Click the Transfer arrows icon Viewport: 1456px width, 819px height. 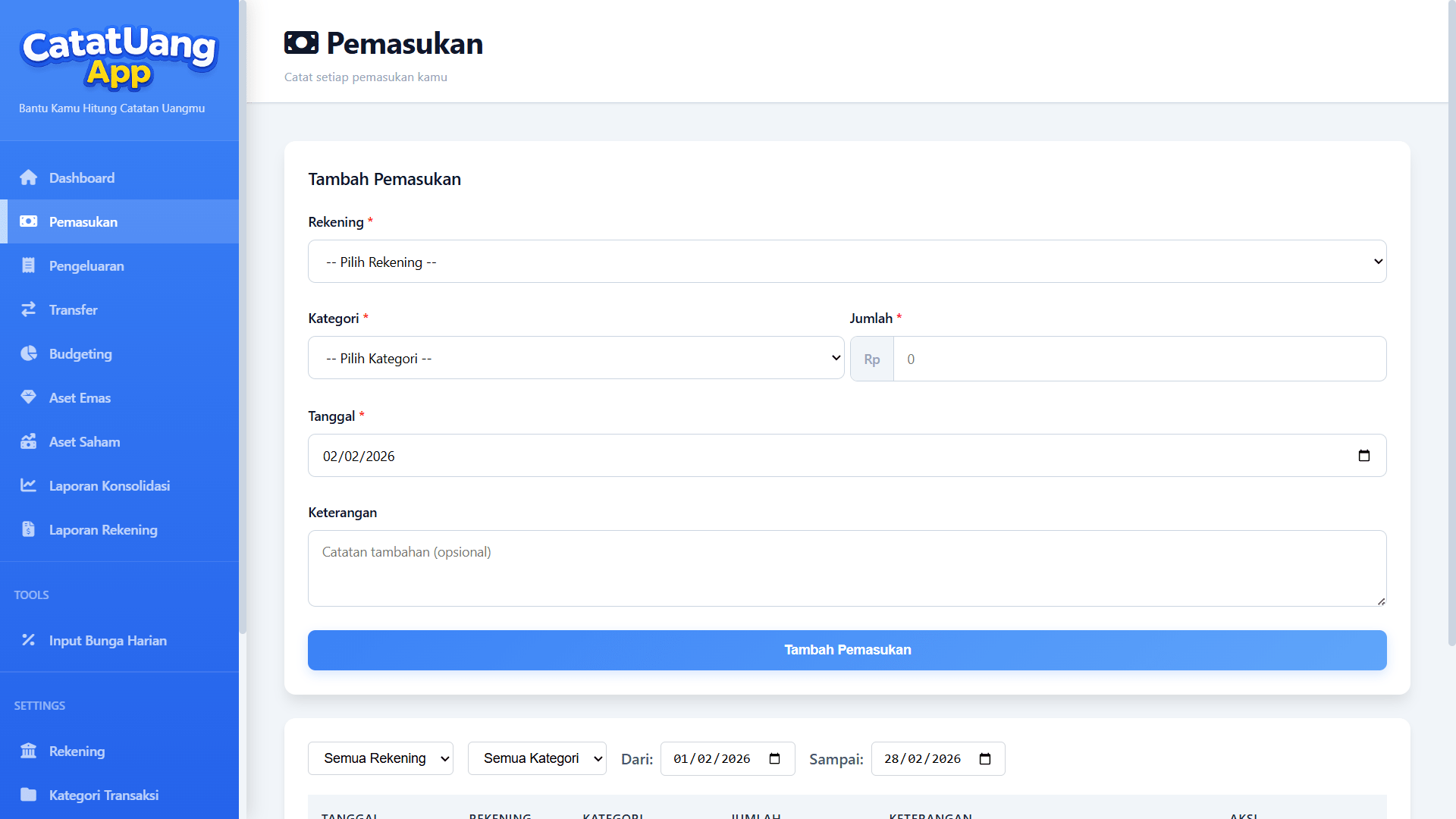click(x=29, y=309)
